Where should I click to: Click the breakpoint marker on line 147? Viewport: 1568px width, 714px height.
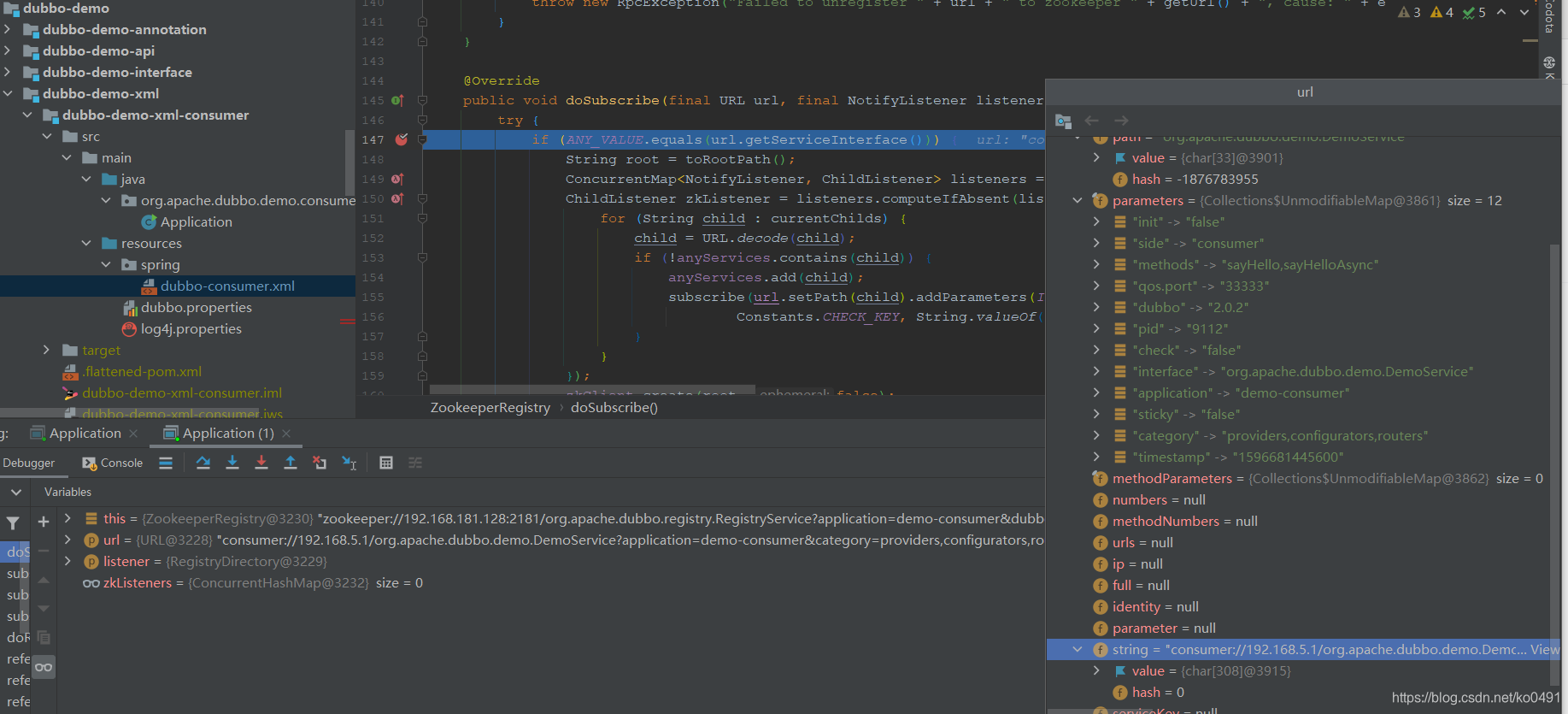[x=402, y=139]
